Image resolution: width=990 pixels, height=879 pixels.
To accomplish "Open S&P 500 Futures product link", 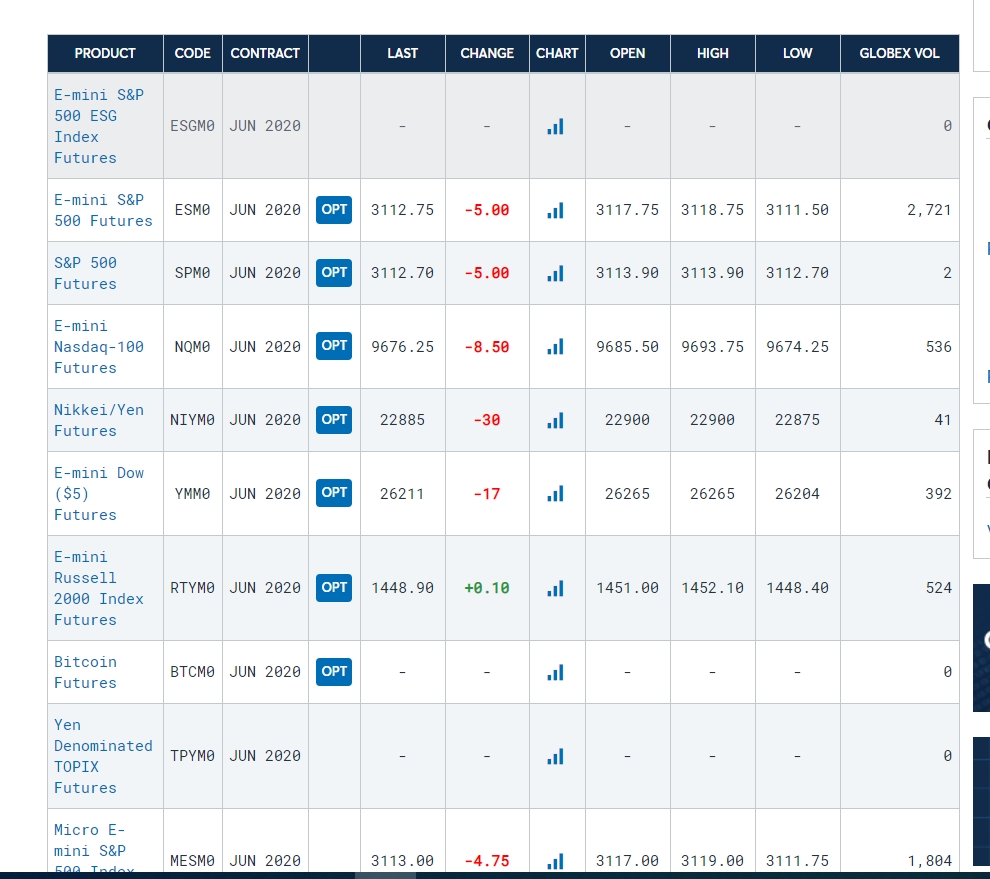I will coord(85,273).
